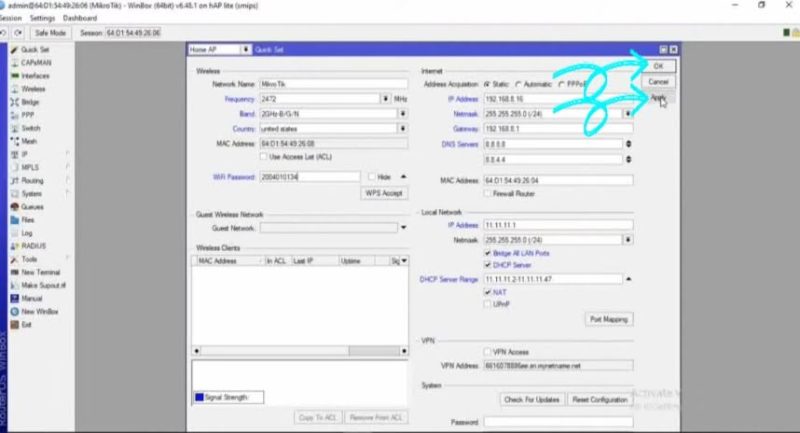The image size is (800, 433).
Task: Toggle Hide WiFi password checkbox
Action: coord(371,177)
